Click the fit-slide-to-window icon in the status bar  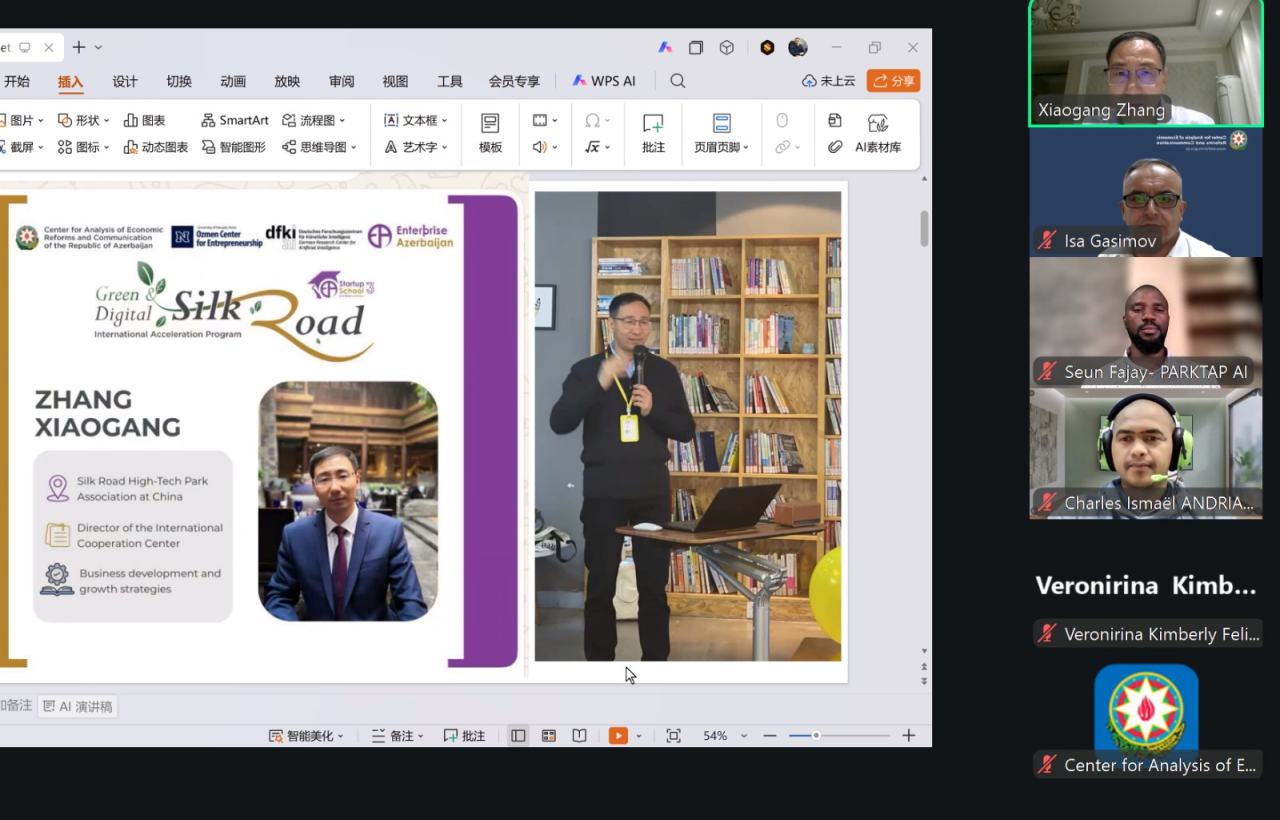[x=673, y=735]
